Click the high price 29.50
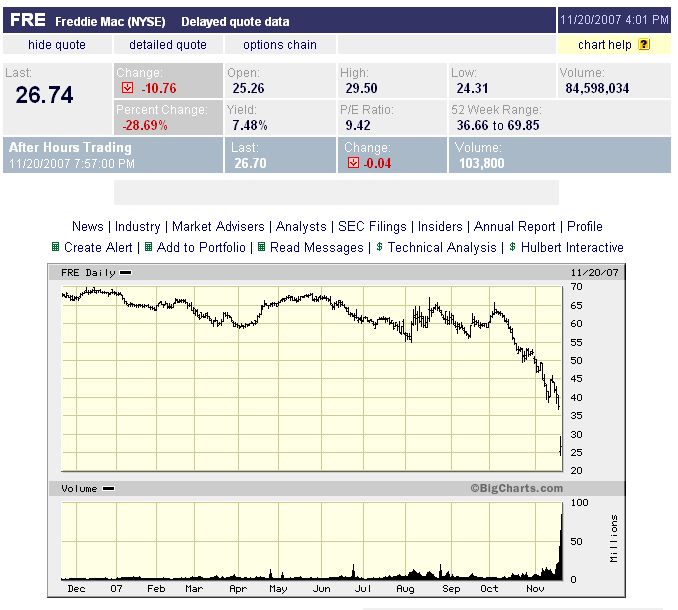The height and width of the screenshot is (610, 678). coord(361,88)
